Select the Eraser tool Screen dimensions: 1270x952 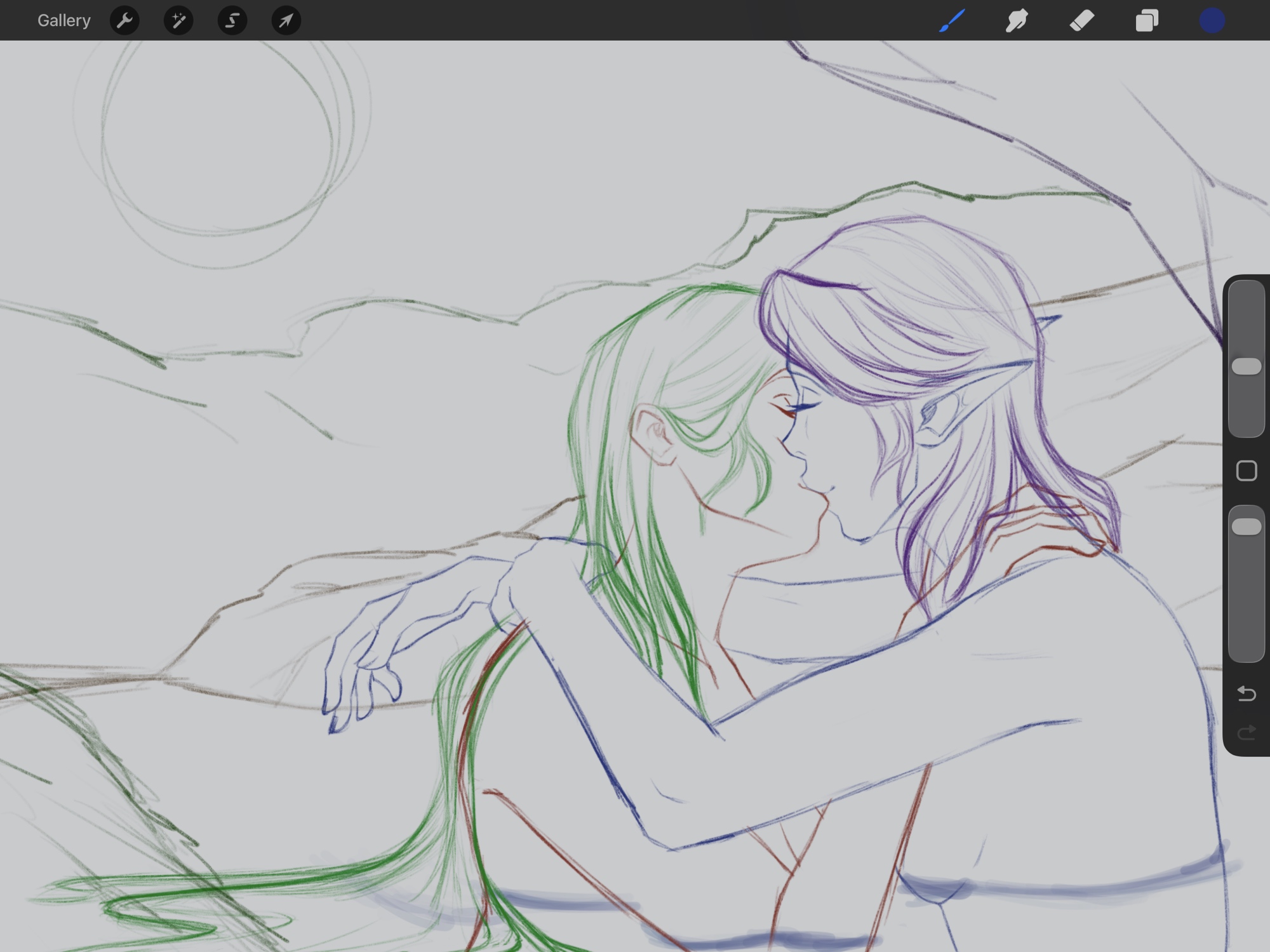pyautogui.click(x=1081, y=20)
